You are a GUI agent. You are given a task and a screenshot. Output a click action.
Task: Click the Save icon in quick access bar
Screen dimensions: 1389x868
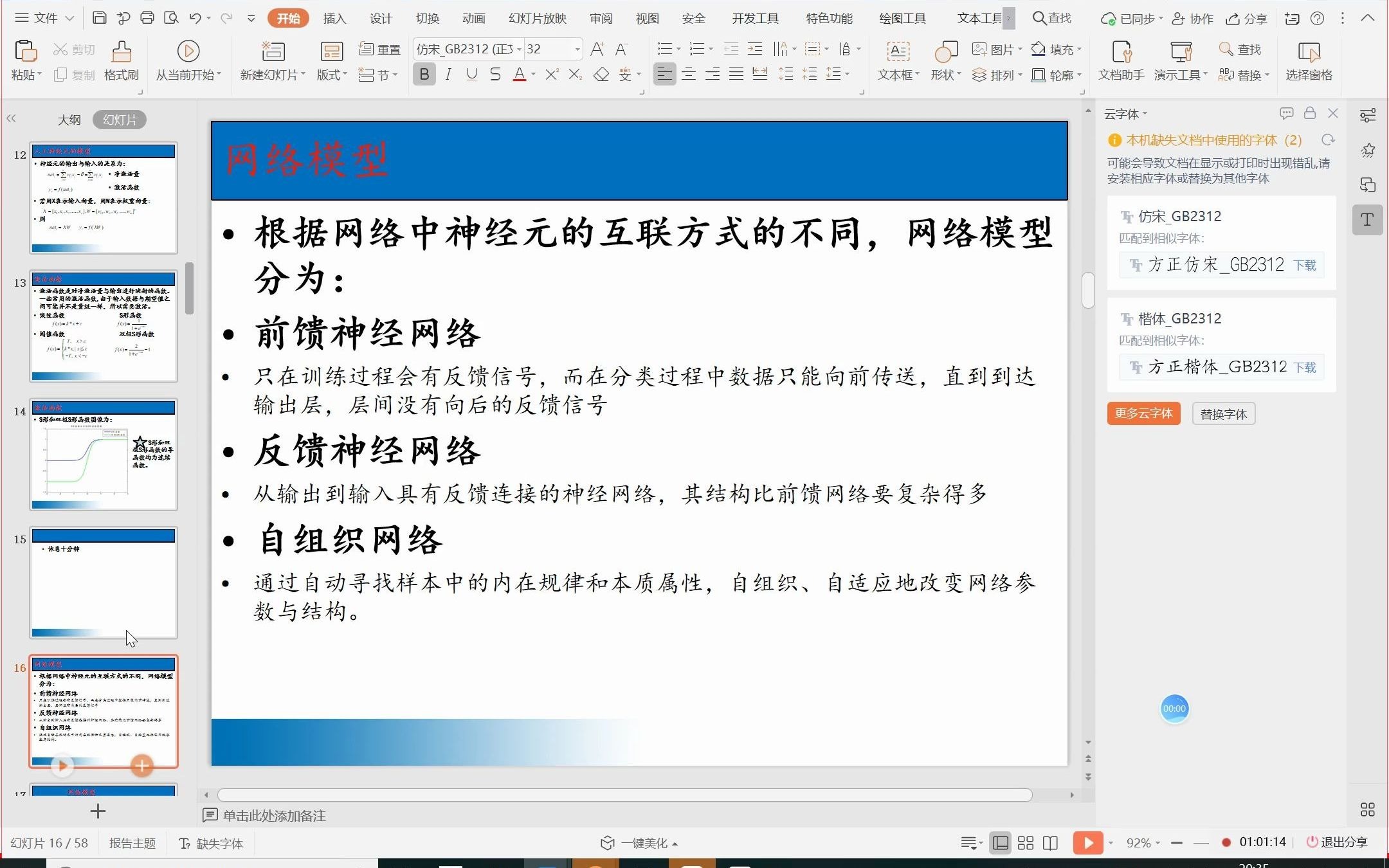coord(99,18)
